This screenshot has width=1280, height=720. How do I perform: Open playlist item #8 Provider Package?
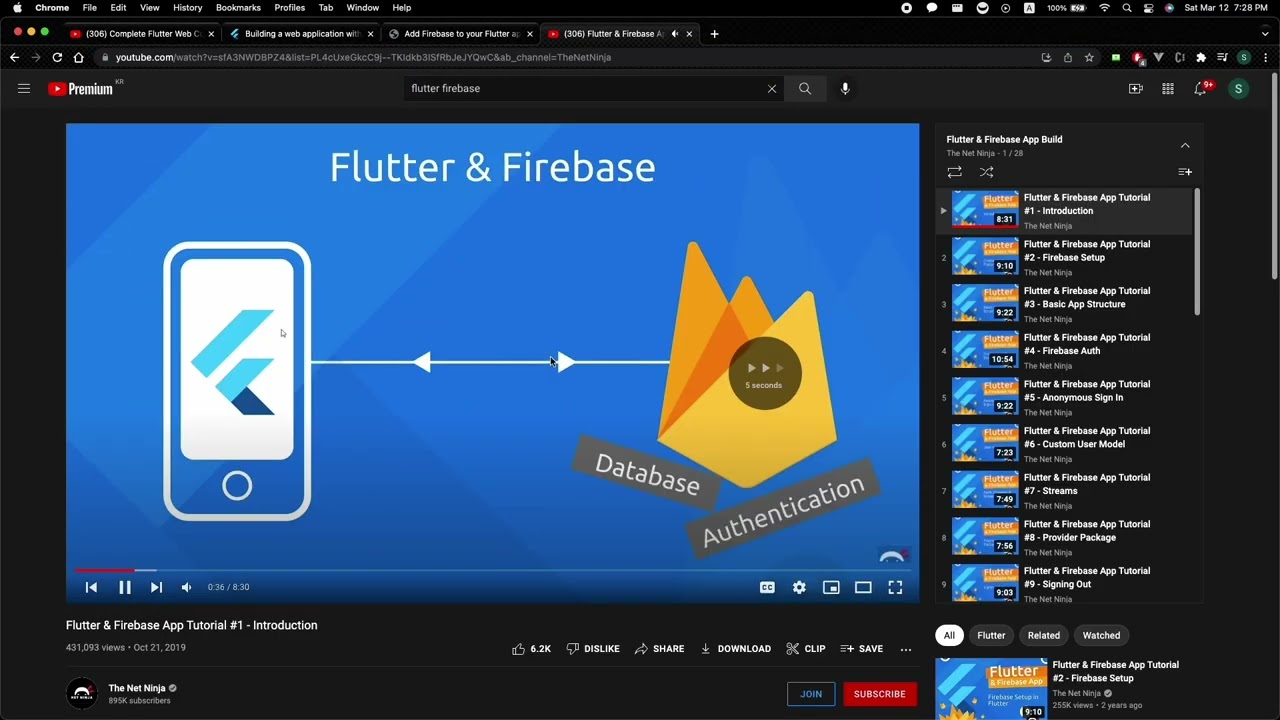click(1065, 537)
